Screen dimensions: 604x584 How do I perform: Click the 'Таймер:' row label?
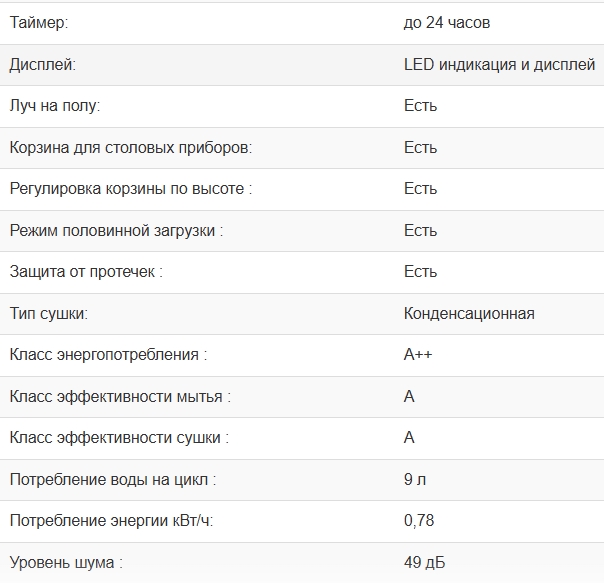pyautogui.click(x=40, y=22)
